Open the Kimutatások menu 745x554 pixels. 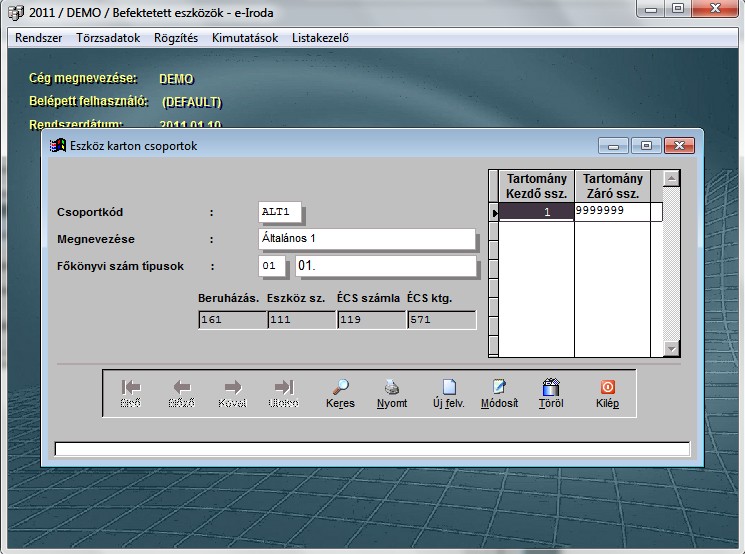(244, 38)
